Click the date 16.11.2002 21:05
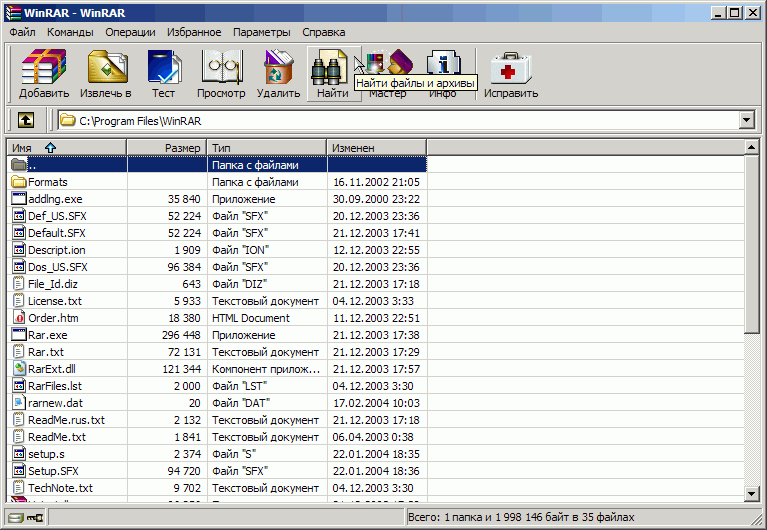Screen dimensions: 767x530 pyautogui.click(x=376, y=182)
